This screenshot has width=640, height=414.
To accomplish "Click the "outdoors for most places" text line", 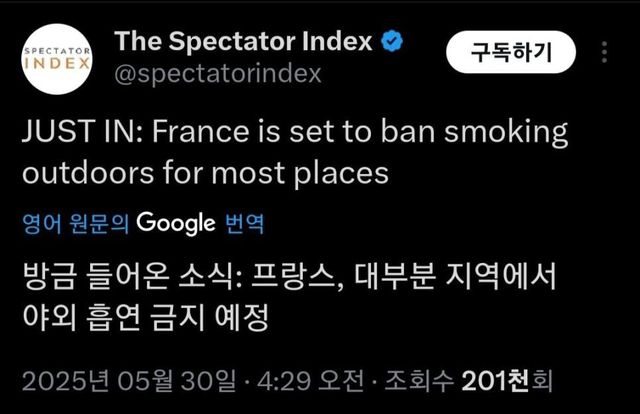I will [204, 172].
